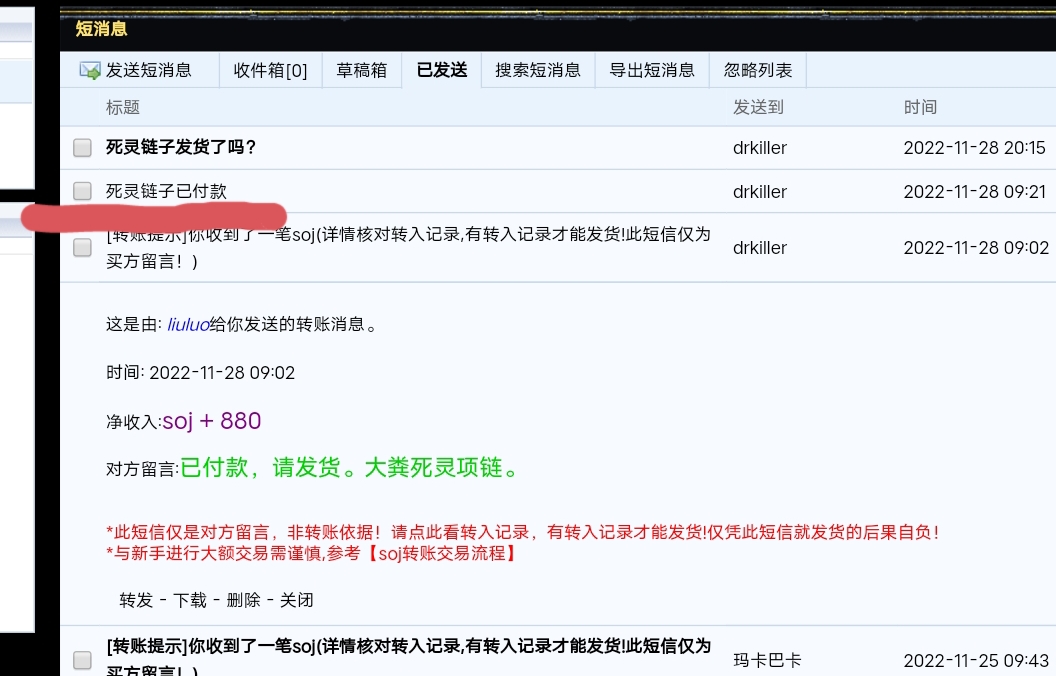This screenshot has width=1056, height=676.
Task: Toggle checkbox of the 09:02 drkiller transfer message
Action: (83, 248)
